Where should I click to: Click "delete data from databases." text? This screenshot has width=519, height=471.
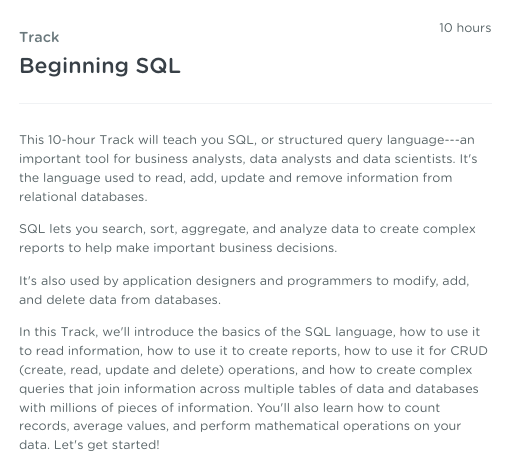point(133,300)
